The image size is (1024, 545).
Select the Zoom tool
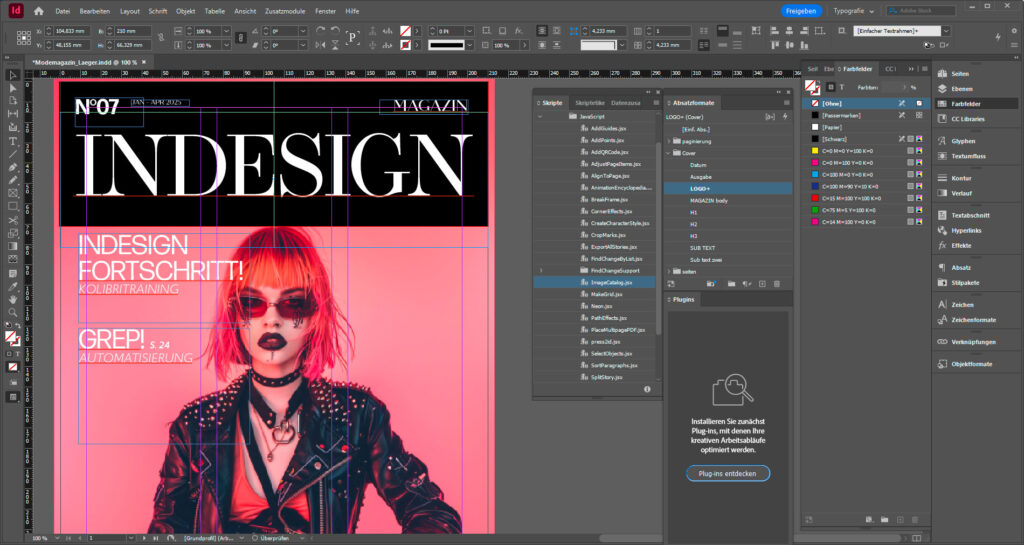coord(12,313)
